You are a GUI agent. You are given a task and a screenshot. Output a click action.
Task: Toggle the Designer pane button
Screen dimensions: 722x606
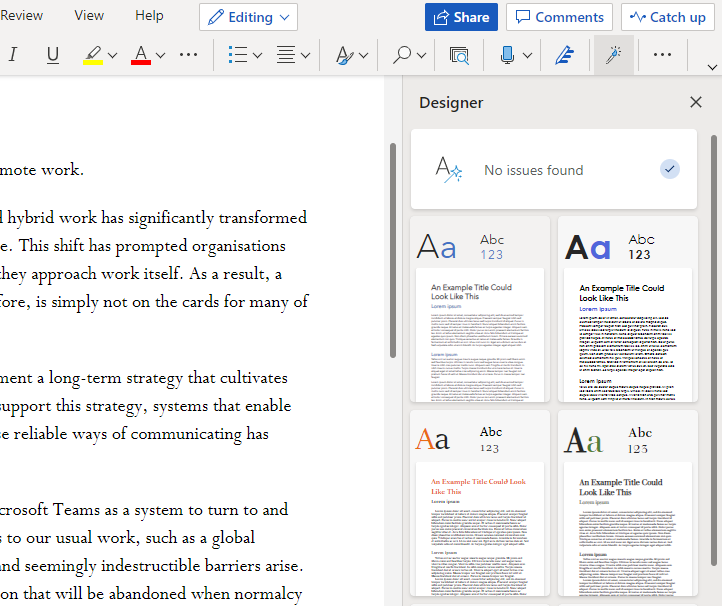tap(613, 55)
